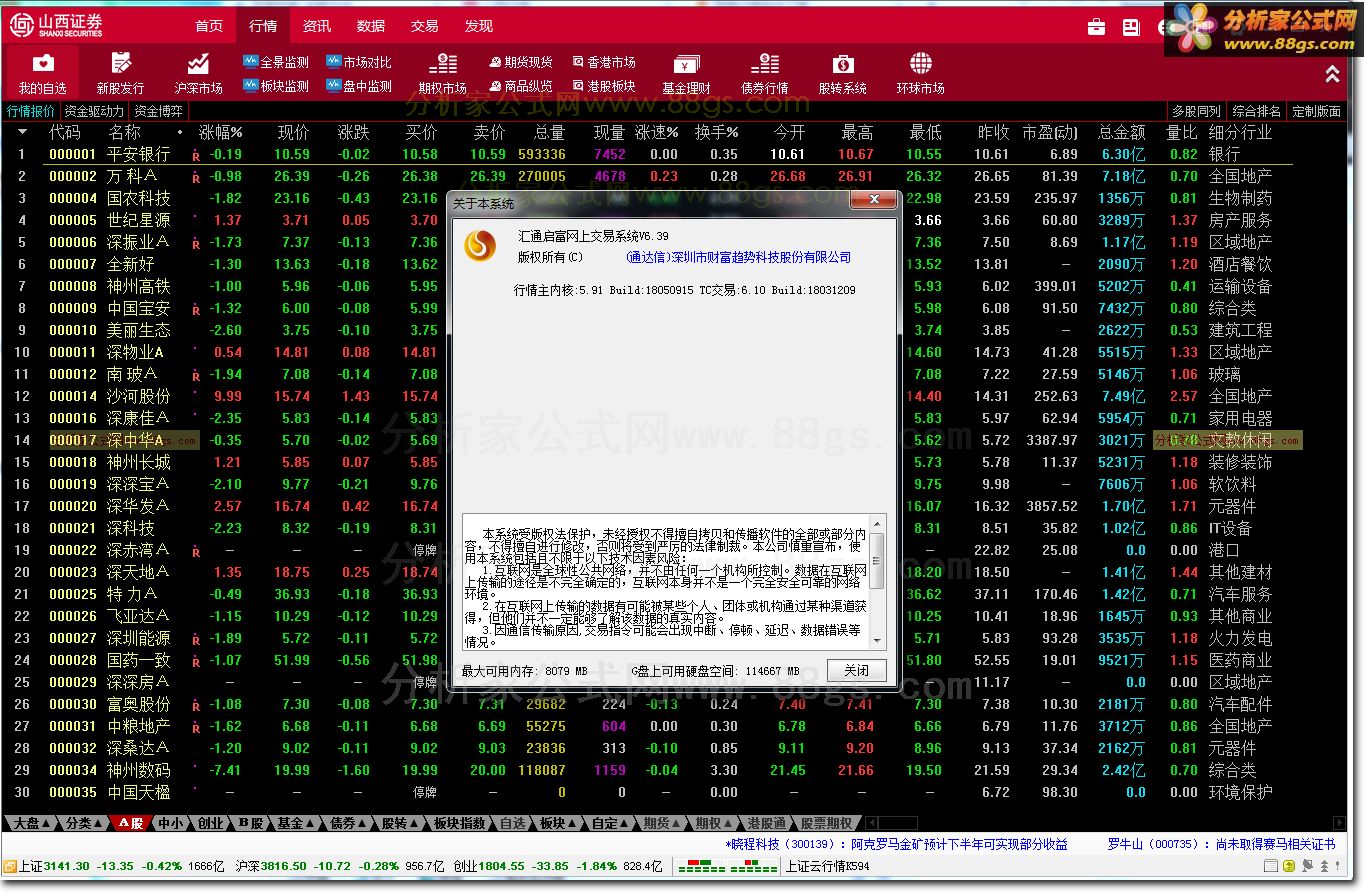
Task: Click the save-disk icon beside briefcase
Action: point(1131,26)
